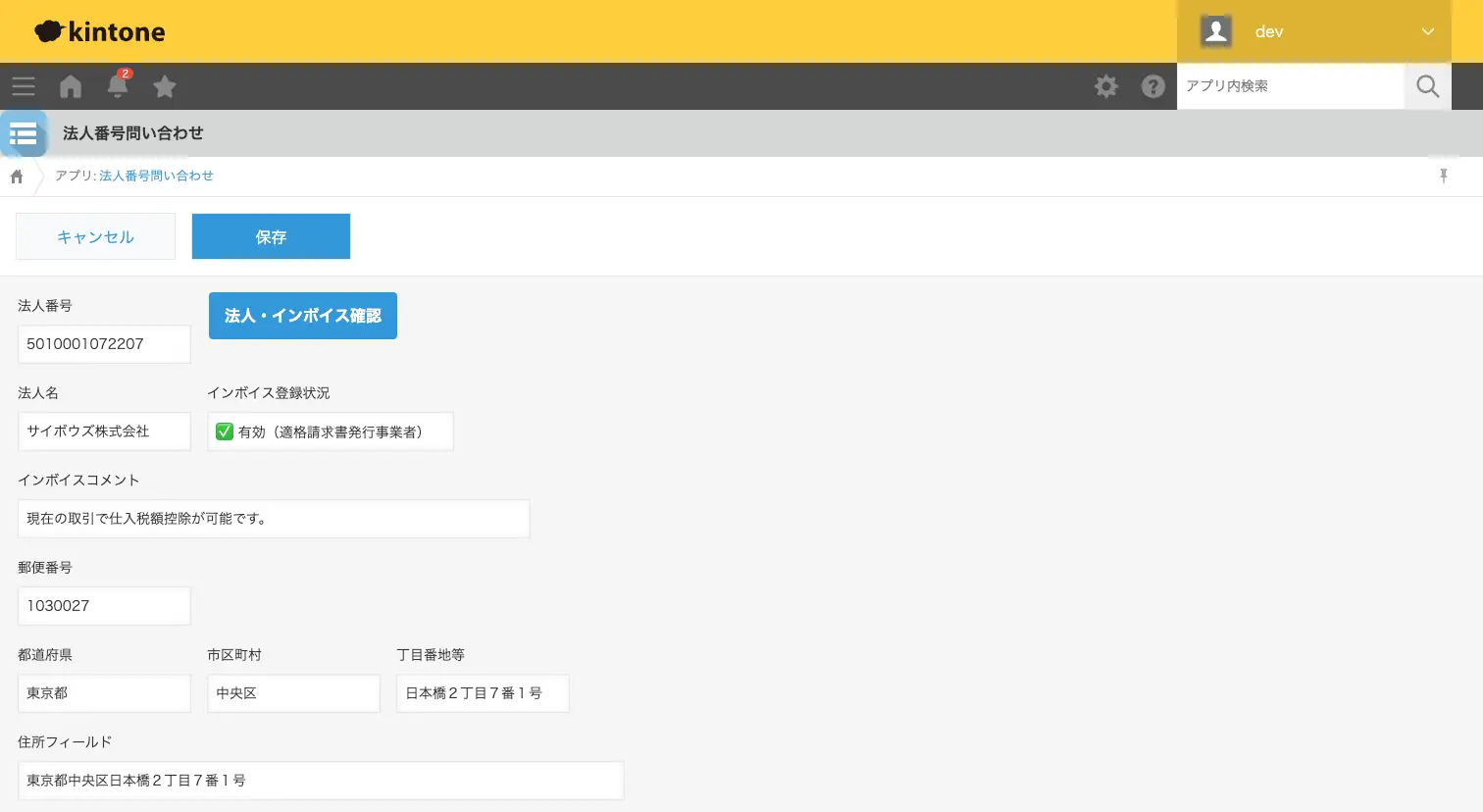
Task: Click the 法人・インボイス確認 button
Action: click(x=303, y=316)
